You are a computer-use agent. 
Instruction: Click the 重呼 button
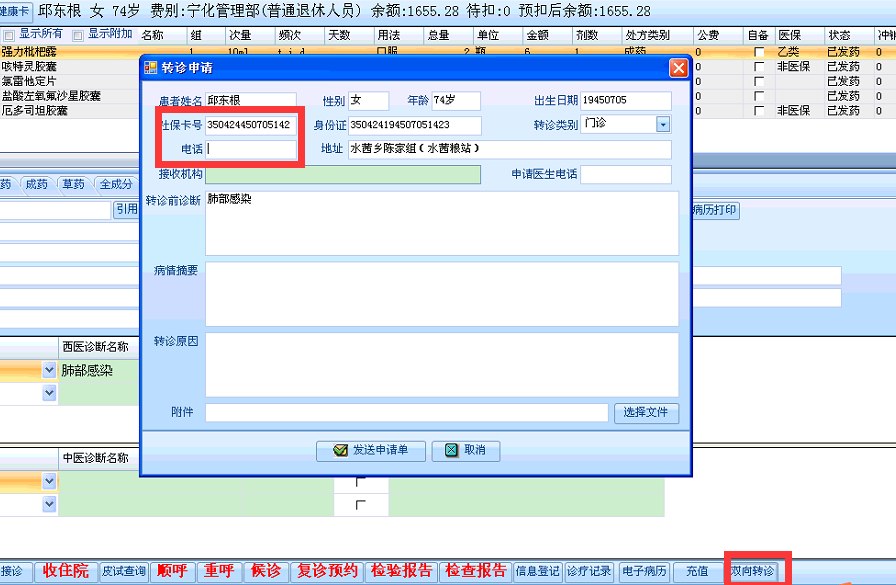click(219, 571)
